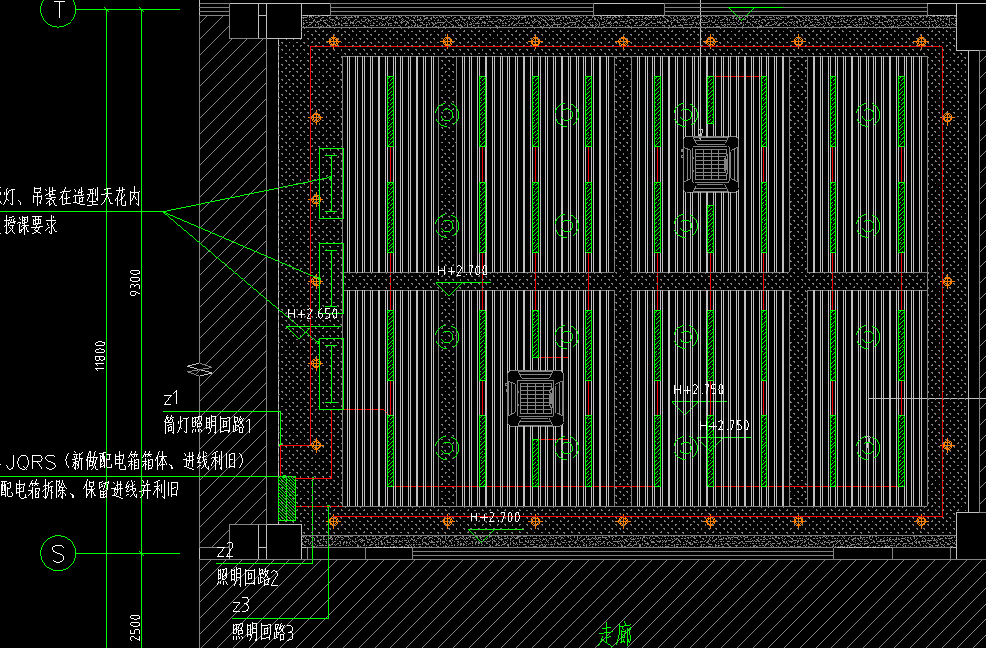Pick the H+2.700 label near the bottom wall
The height and width of the screenshot is (648, 986).
[496, 517]
